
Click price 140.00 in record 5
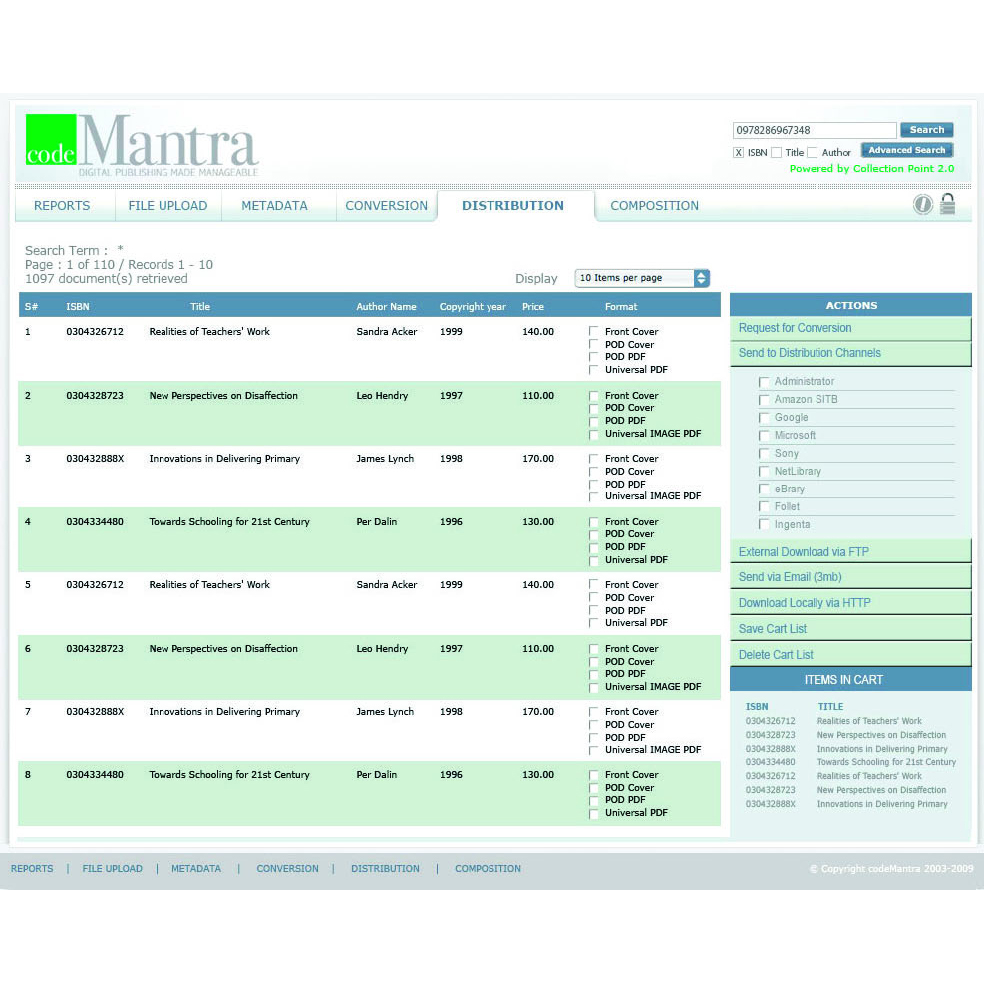538,585
